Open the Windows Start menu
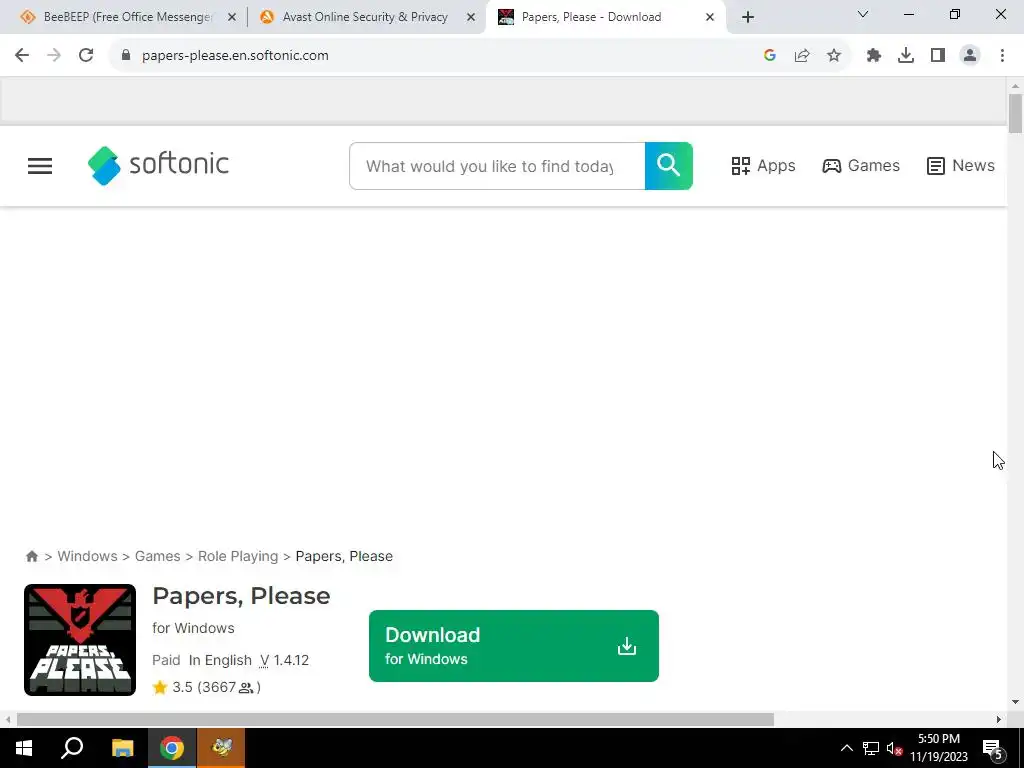1024x768 pixels. (24, 748)
